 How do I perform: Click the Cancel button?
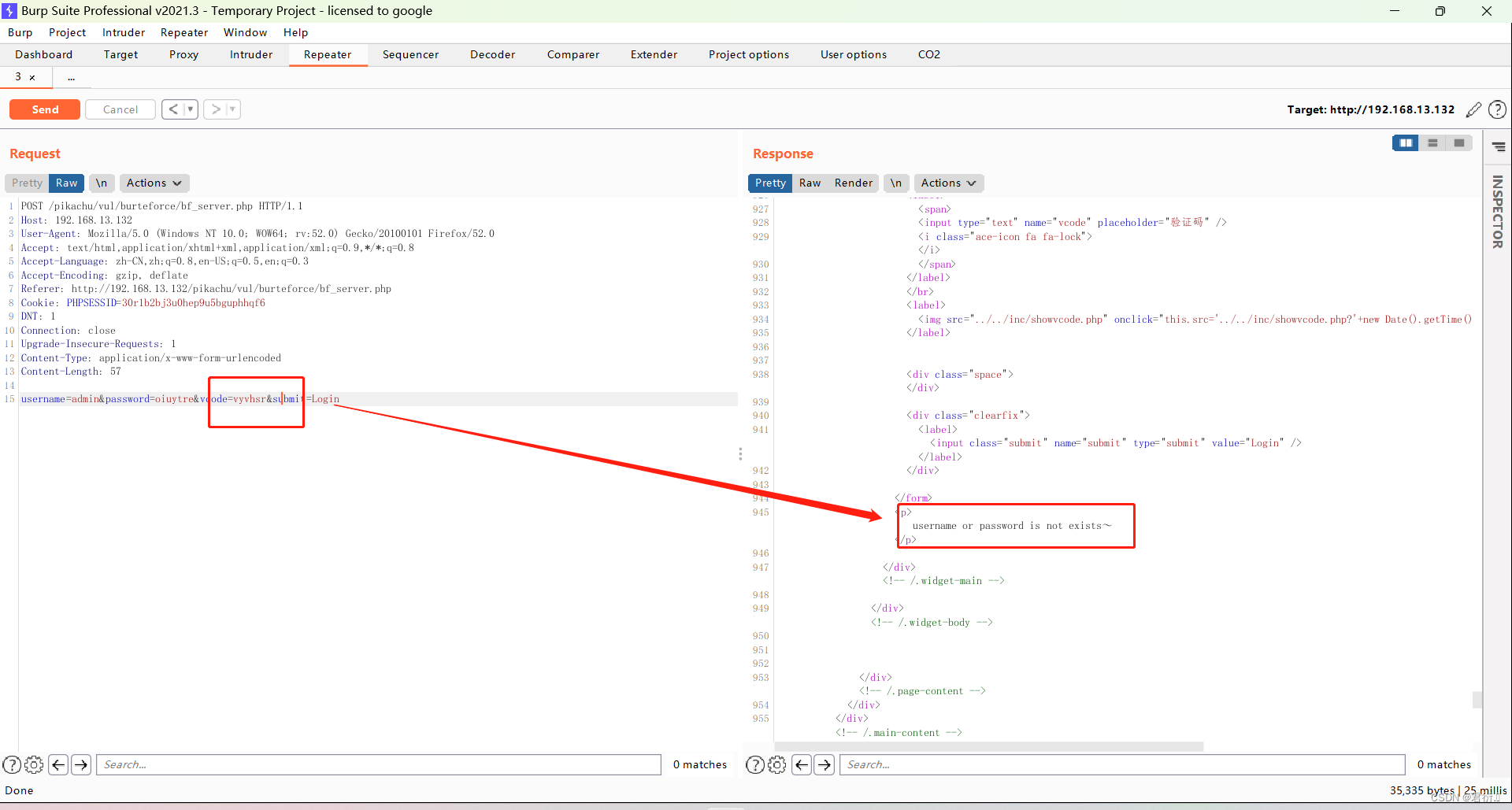(x=120, y=109)
